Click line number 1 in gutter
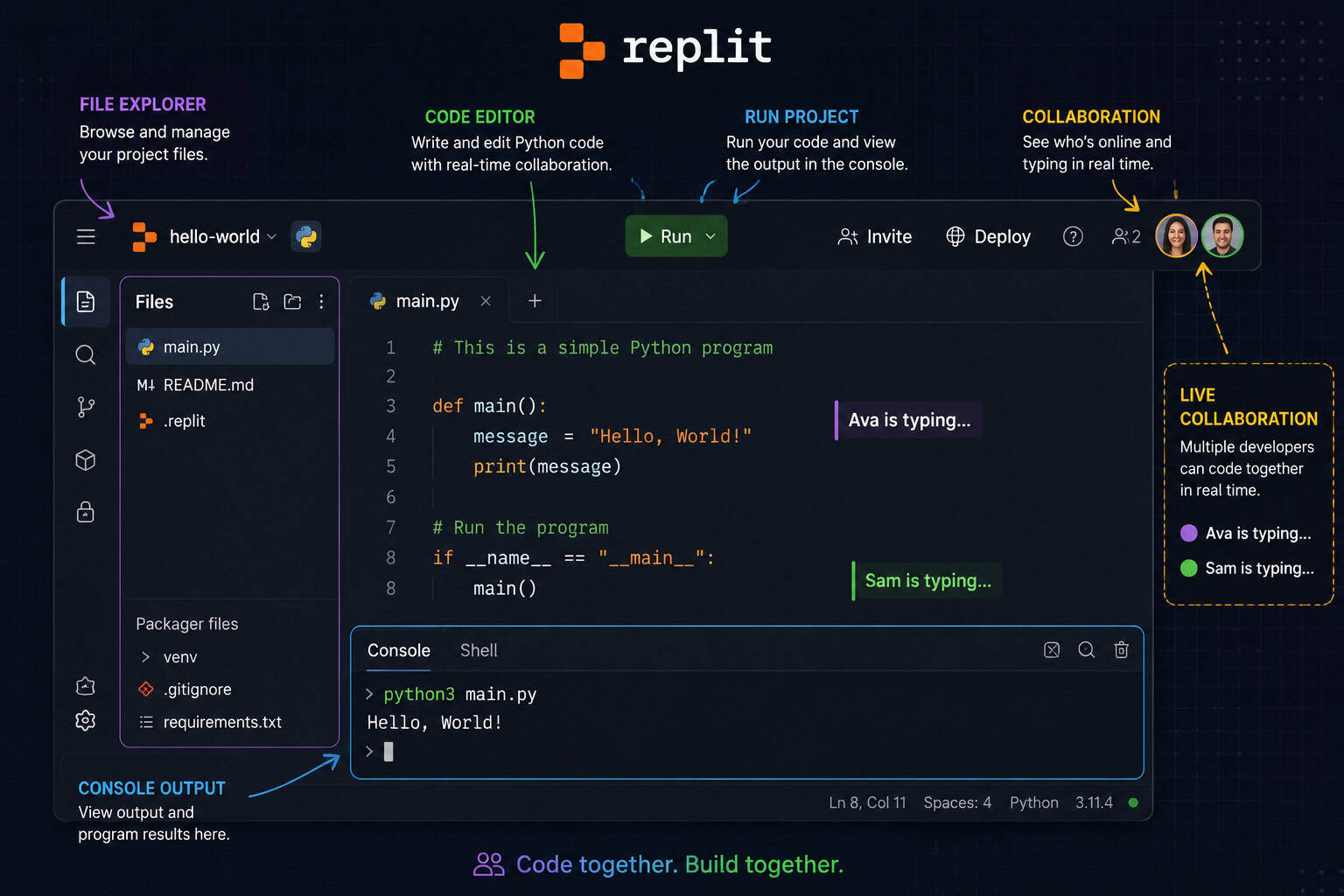The height and width of the screenshot is (896, 1344). [x=390, y=347]
